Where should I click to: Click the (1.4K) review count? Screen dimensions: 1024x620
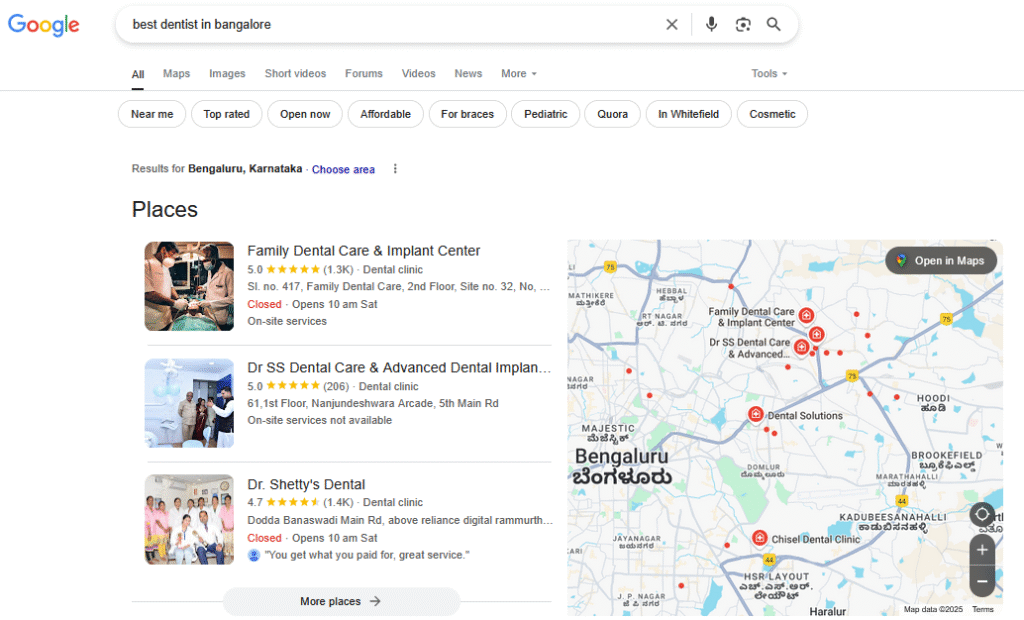338,502
